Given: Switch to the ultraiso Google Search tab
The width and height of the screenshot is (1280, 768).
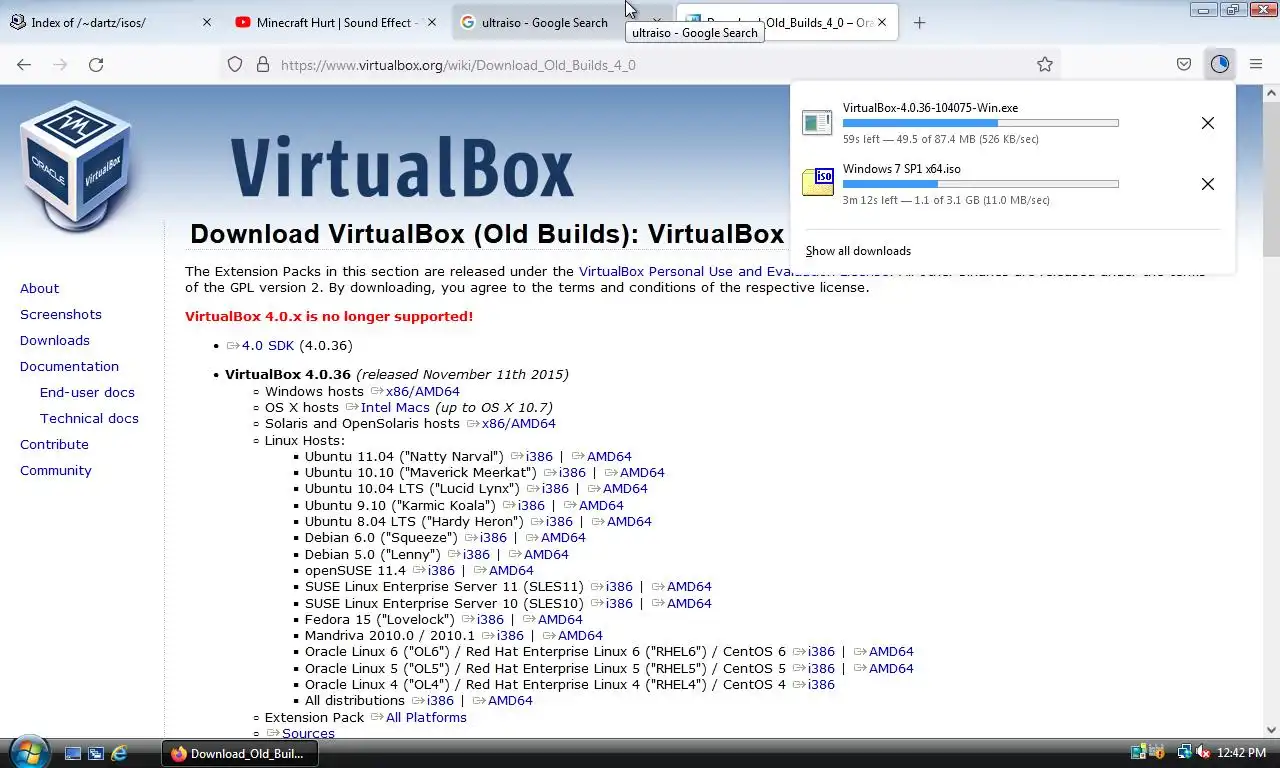Looking at the screenshot, I should coord(545,22).
